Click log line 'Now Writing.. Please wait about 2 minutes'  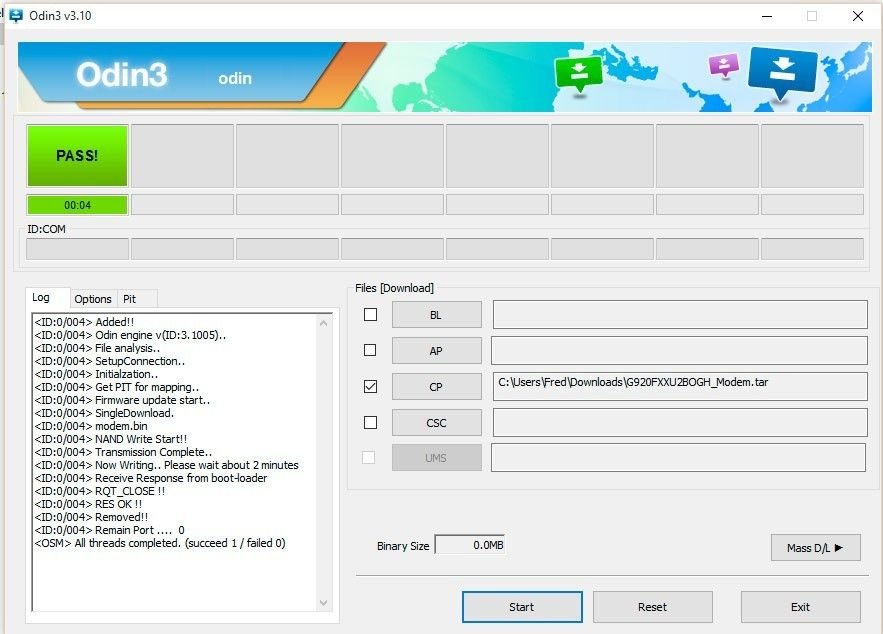coord(167,465)
